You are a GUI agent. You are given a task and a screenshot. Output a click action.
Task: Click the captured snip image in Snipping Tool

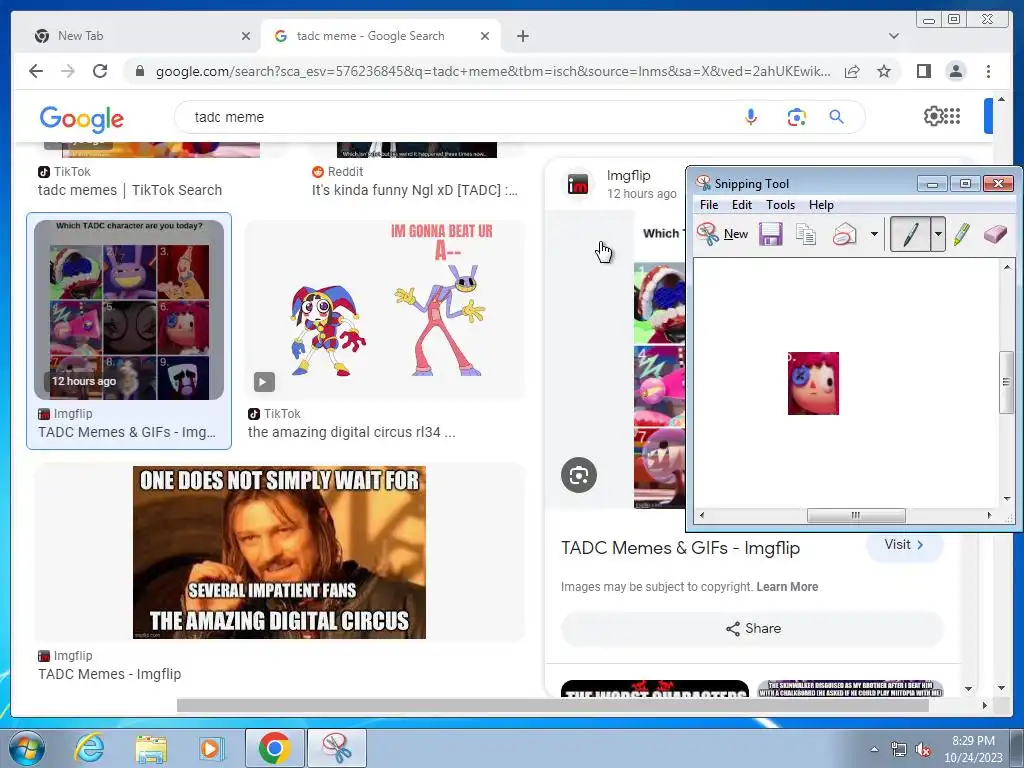(813, 383)
